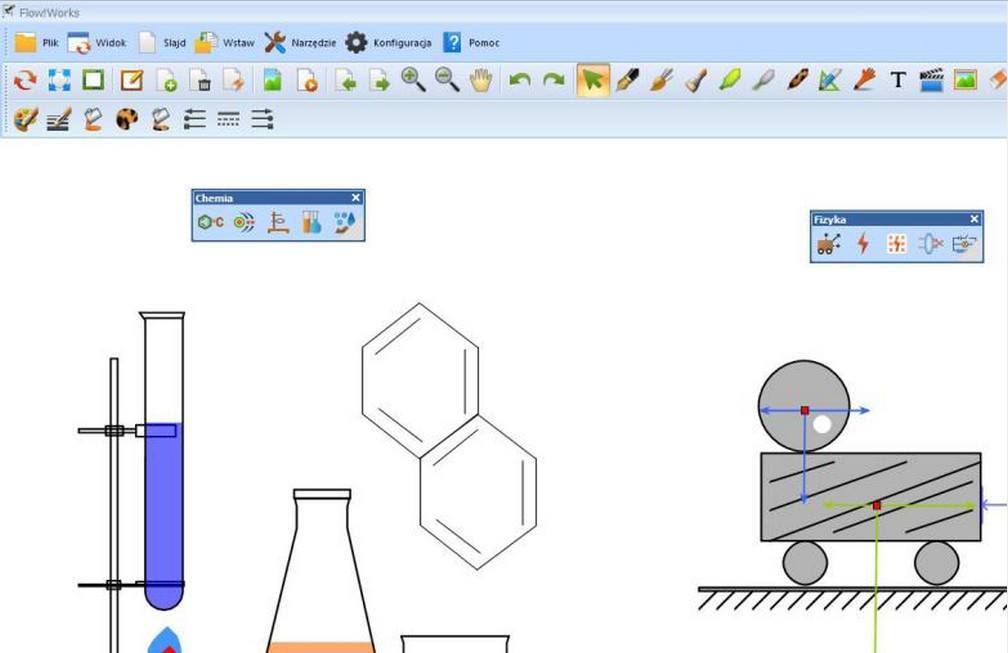This screenshot has width=1008, height=653.
Task: Go to next page with right arrow
Action: [379, 80]
